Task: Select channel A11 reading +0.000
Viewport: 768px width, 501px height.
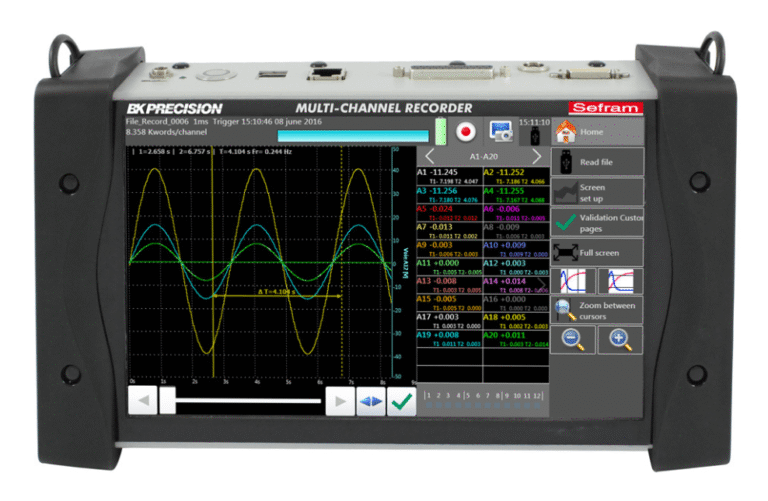Action: tap(449, 267)
